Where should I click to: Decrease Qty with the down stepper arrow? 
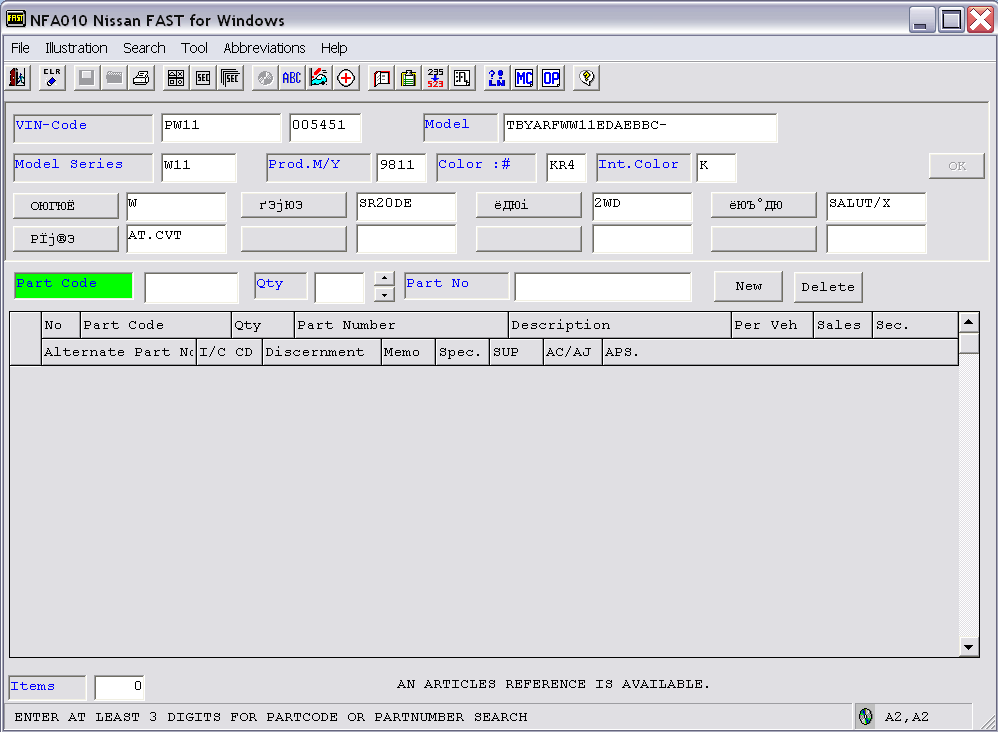tap(384, 295)
